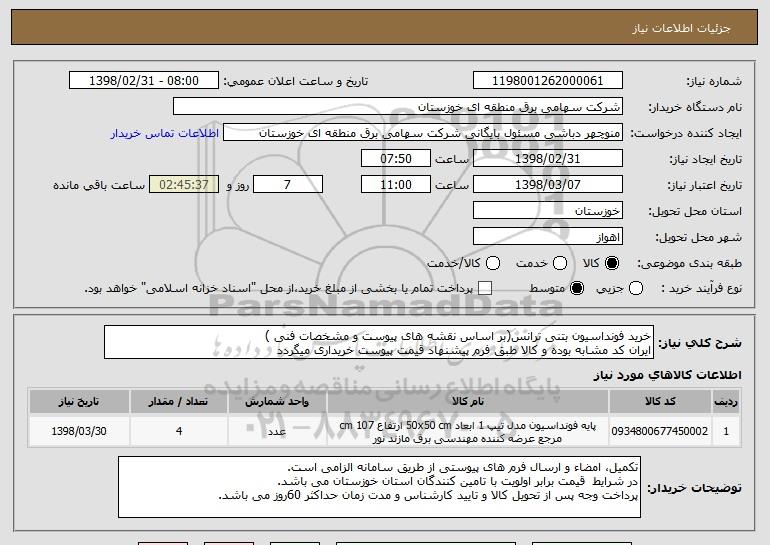Click the request creator name field
This screenshot has height=545, width=770.
[x=422, y=133]
